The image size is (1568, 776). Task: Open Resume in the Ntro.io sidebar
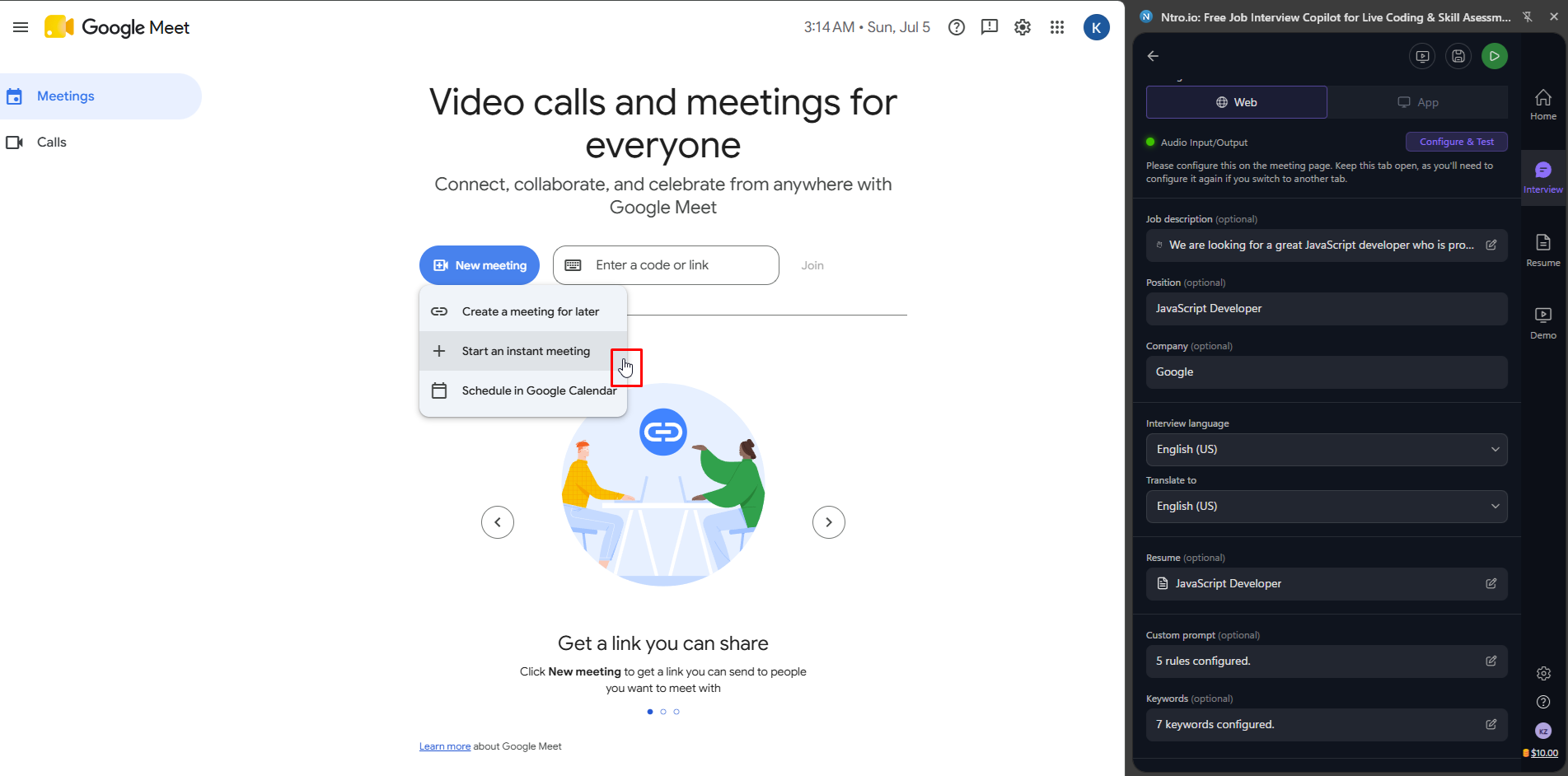(1543, 250)
